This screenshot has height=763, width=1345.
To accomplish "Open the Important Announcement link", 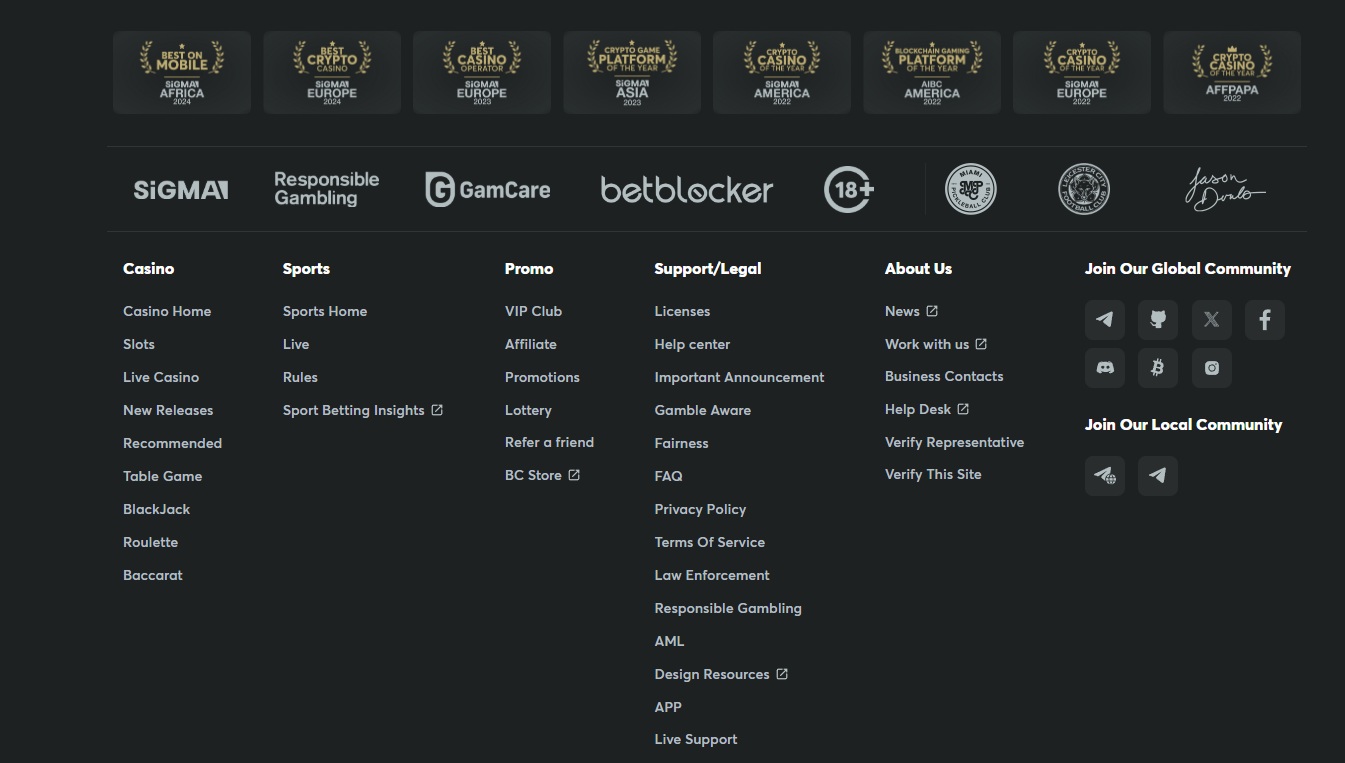I will pyautogui.click(x=739, y=377).
